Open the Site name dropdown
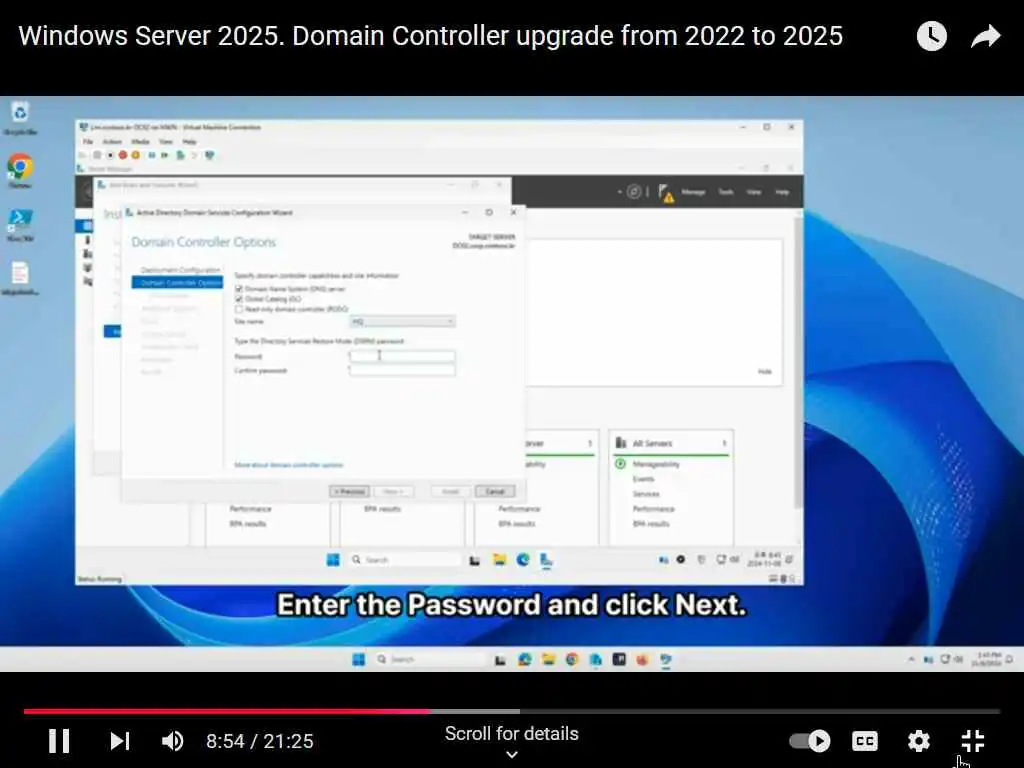Viewport: 1024px width, 768px height. 402,321
